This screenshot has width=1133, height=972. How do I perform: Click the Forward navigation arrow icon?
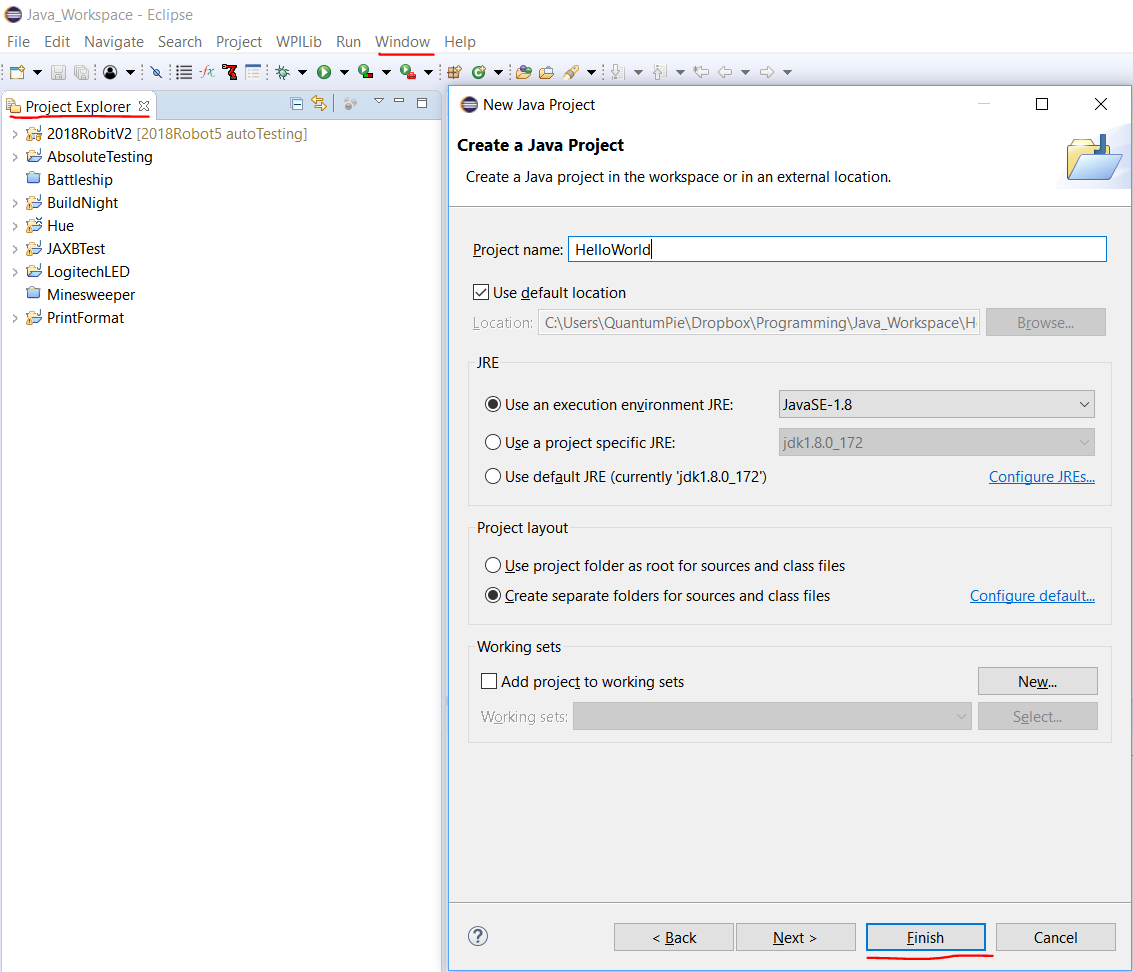(767, 72)
